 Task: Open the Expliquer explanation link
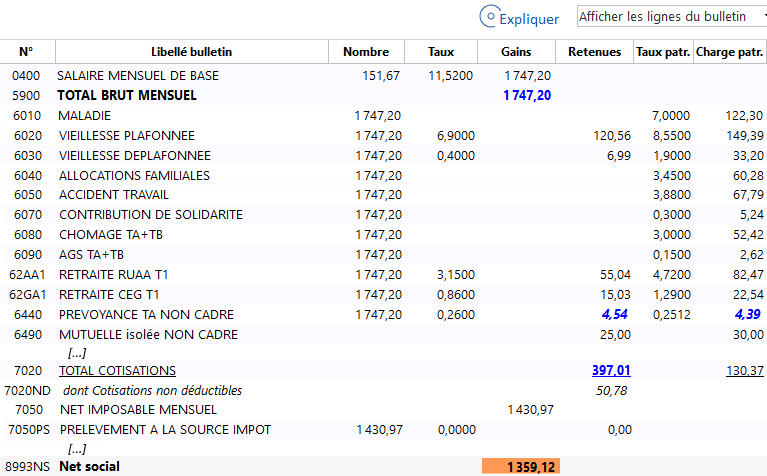pos(529,18)
